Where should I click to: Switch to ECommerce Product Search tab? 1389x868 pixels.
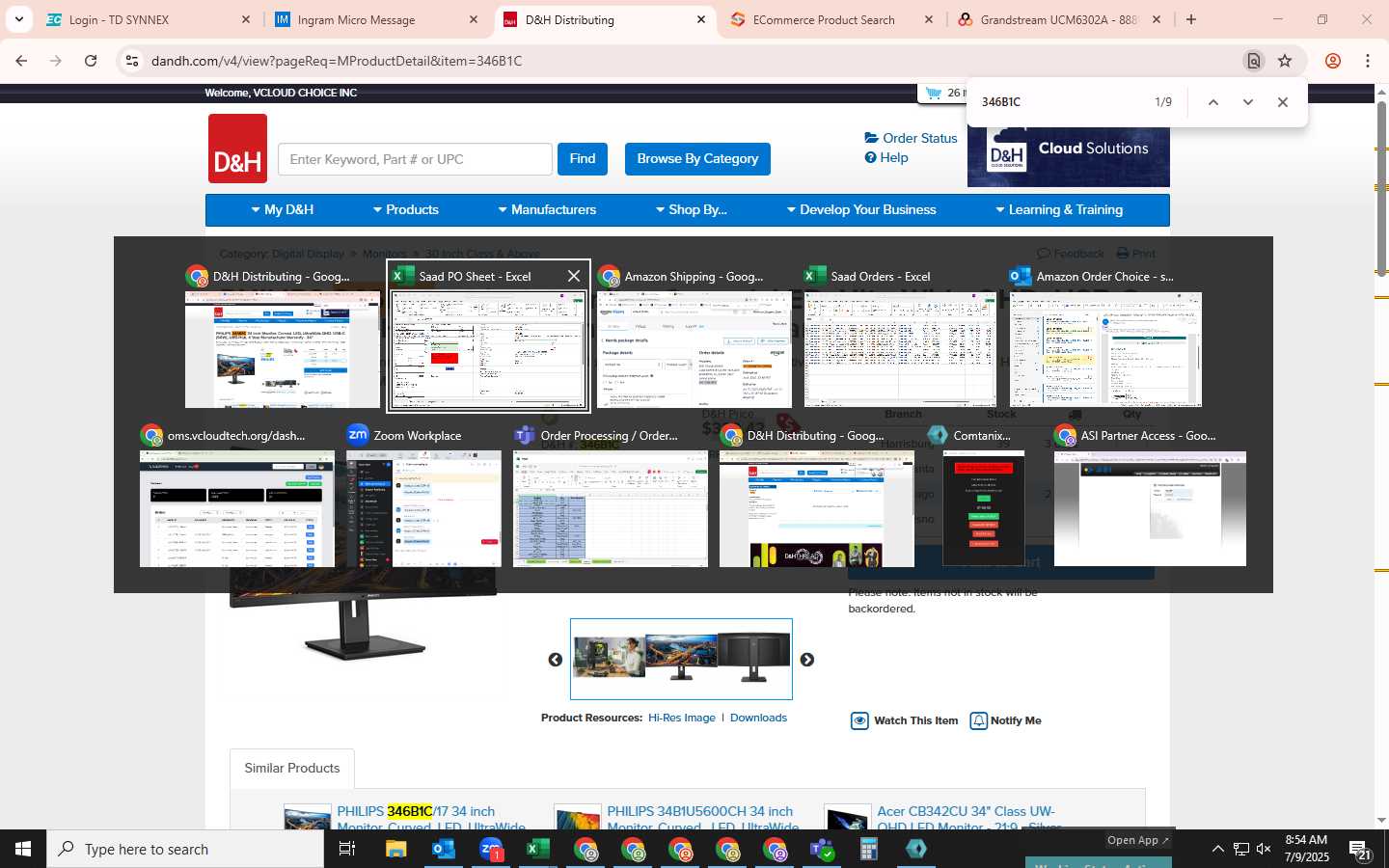pos(831,19)
